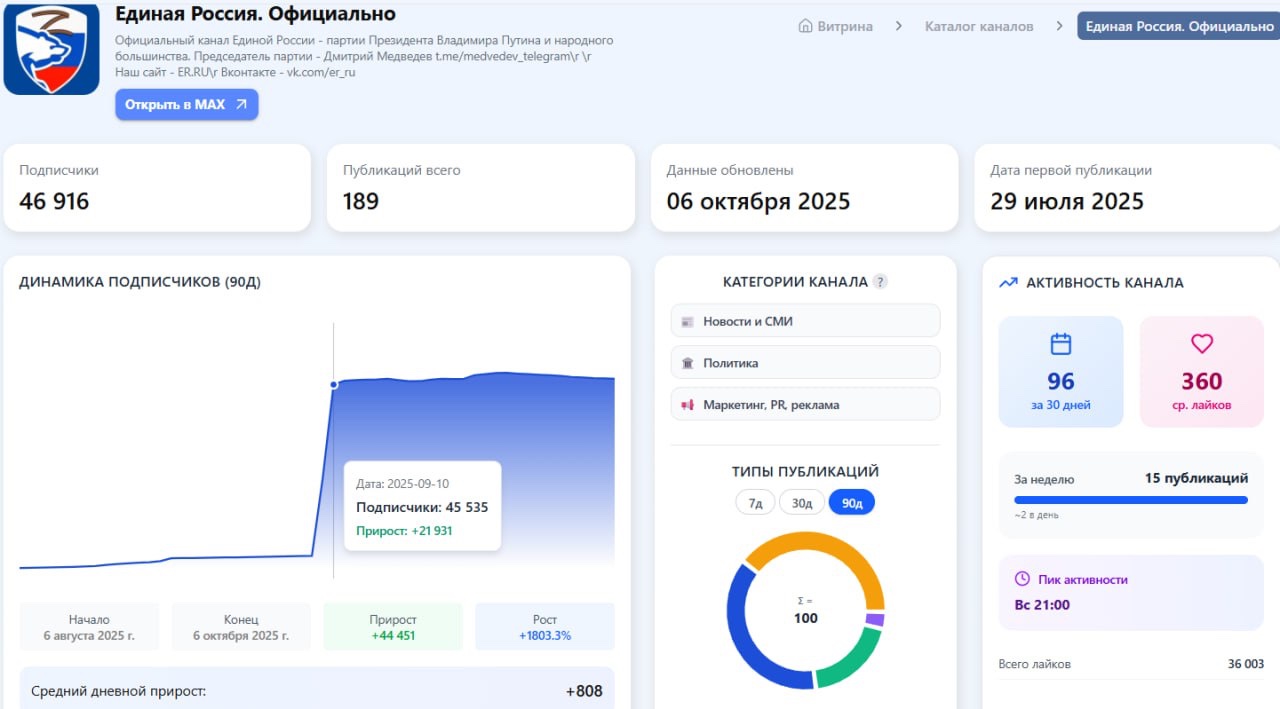1280x709 pixels.
Task: Click the channel title Единая Россия. Официально
Action: click(x=255, y=14)
